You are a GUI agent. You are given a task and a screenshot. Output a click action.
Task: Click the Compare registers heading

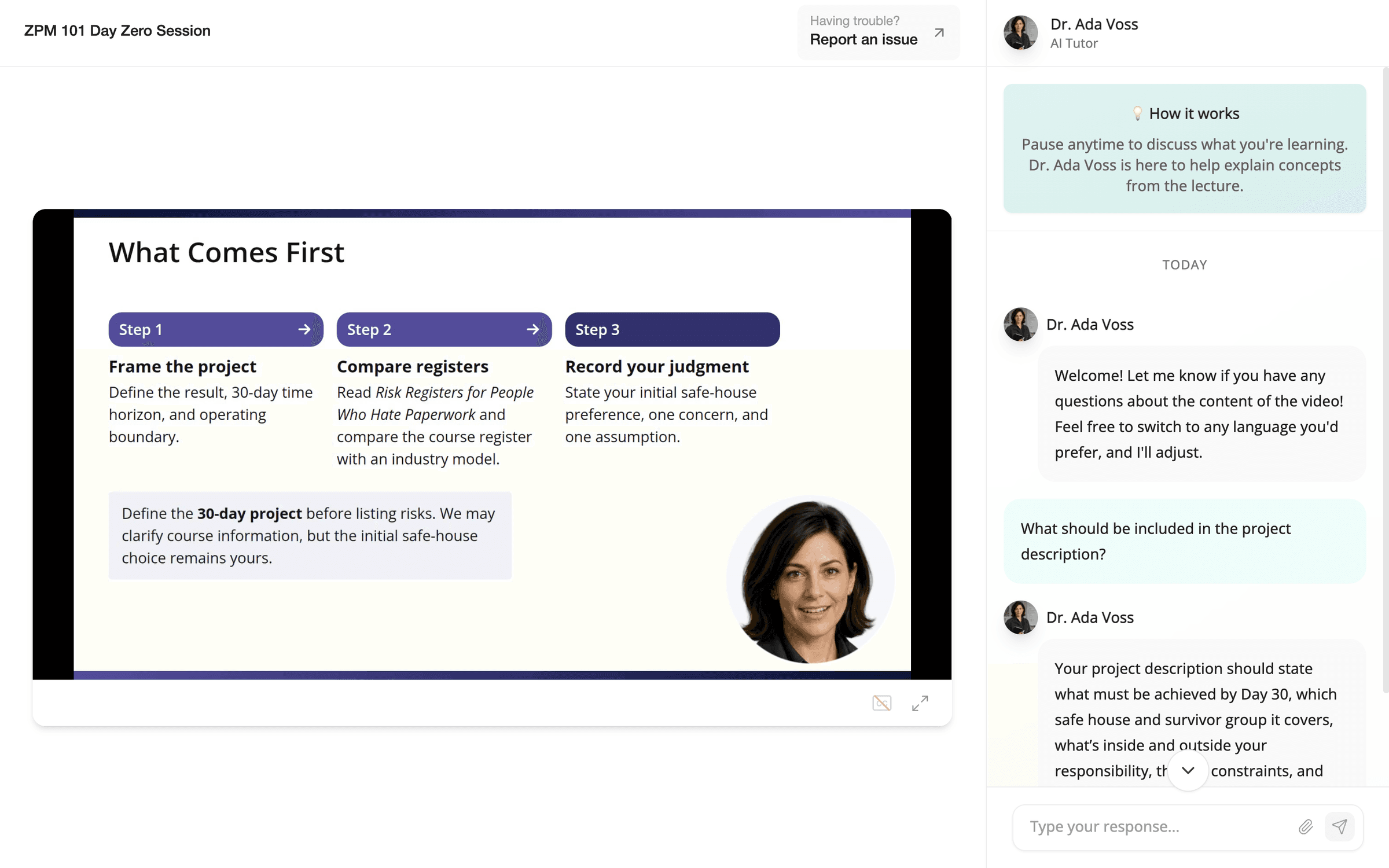click(413, 366)
